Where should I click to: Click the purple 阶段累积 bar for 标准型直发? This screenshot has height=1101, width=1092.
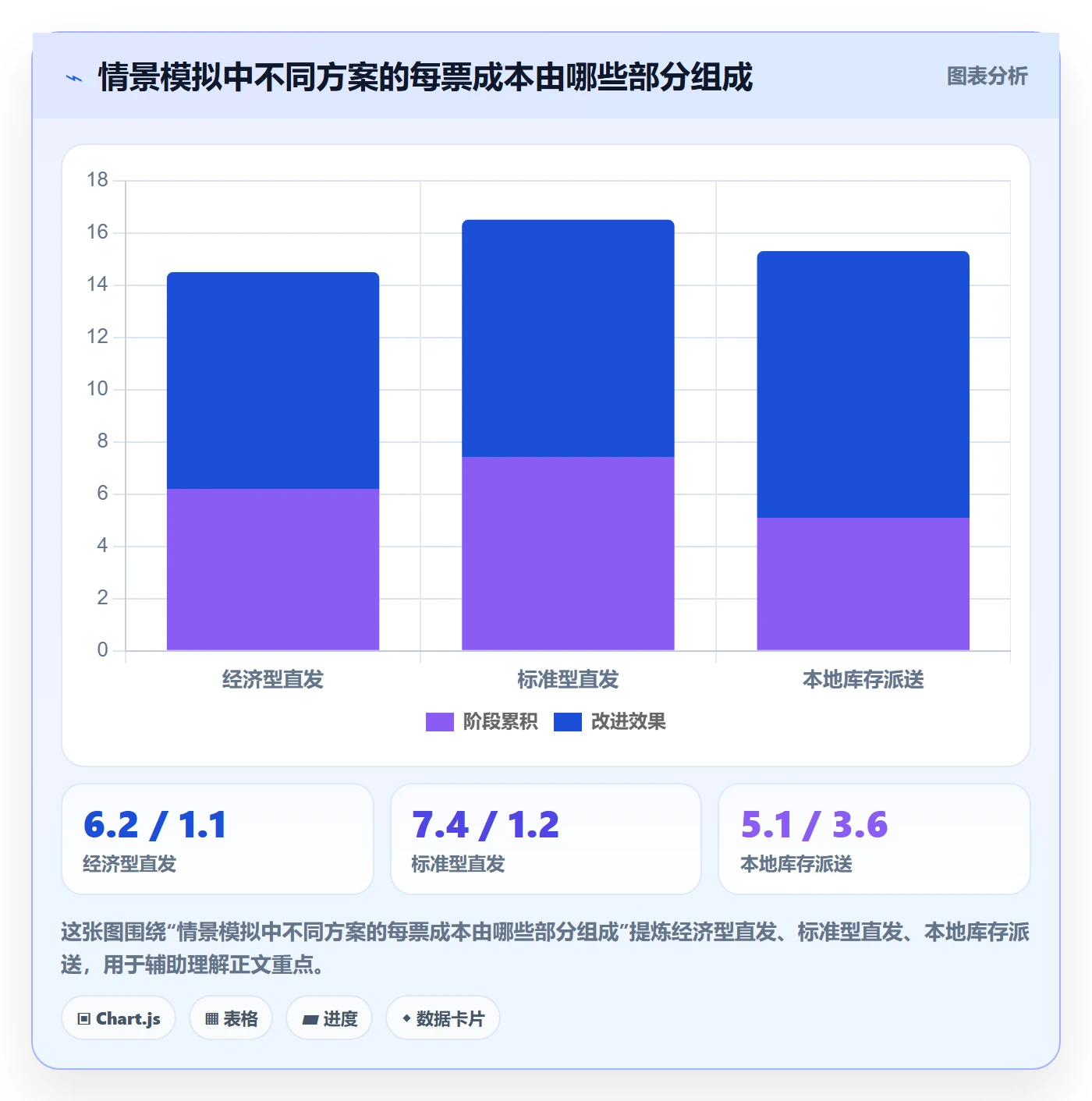pos(568,554)
